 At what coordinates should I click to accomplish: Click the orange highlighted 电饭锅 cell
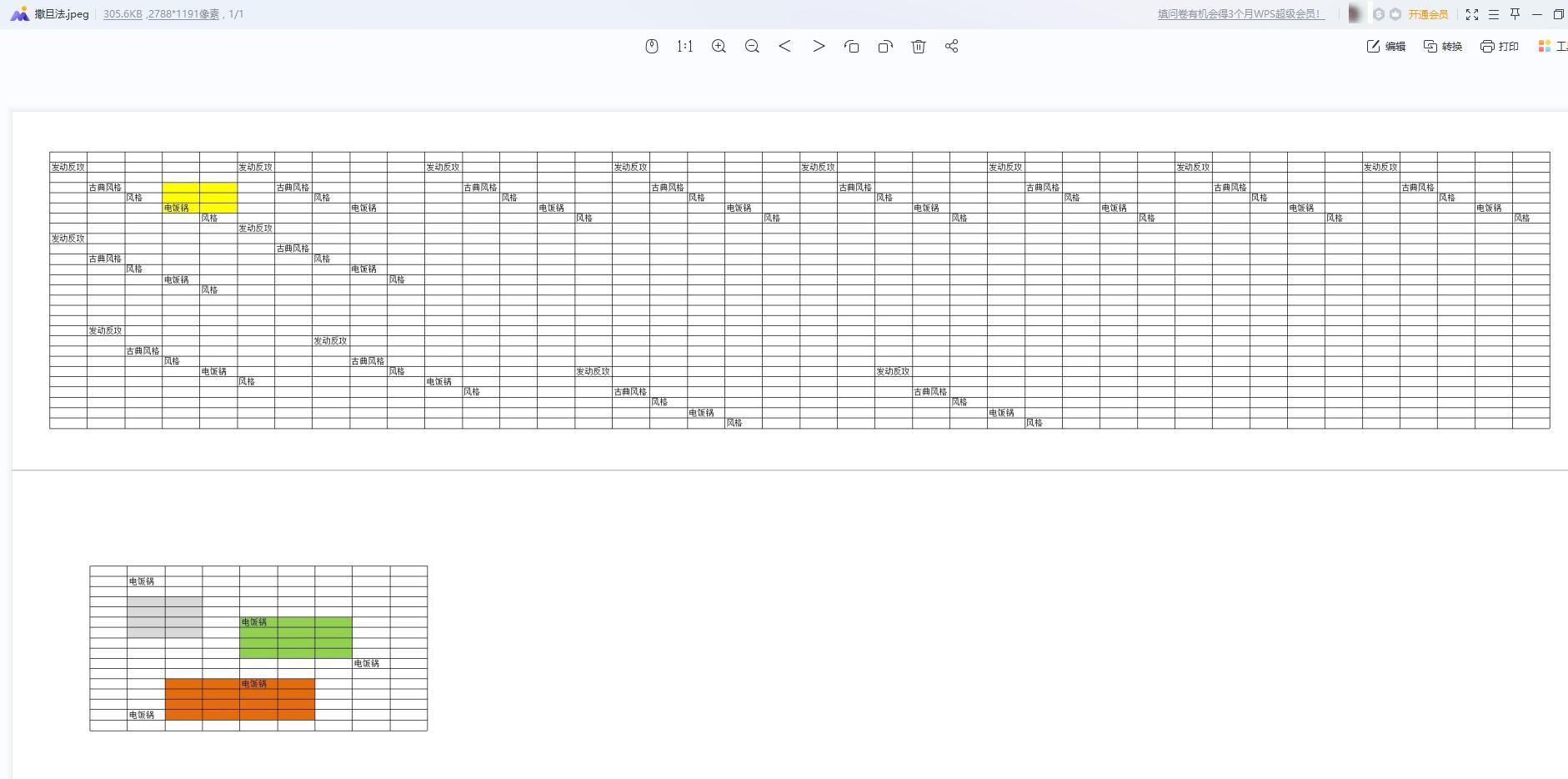[x=258, y=684]
